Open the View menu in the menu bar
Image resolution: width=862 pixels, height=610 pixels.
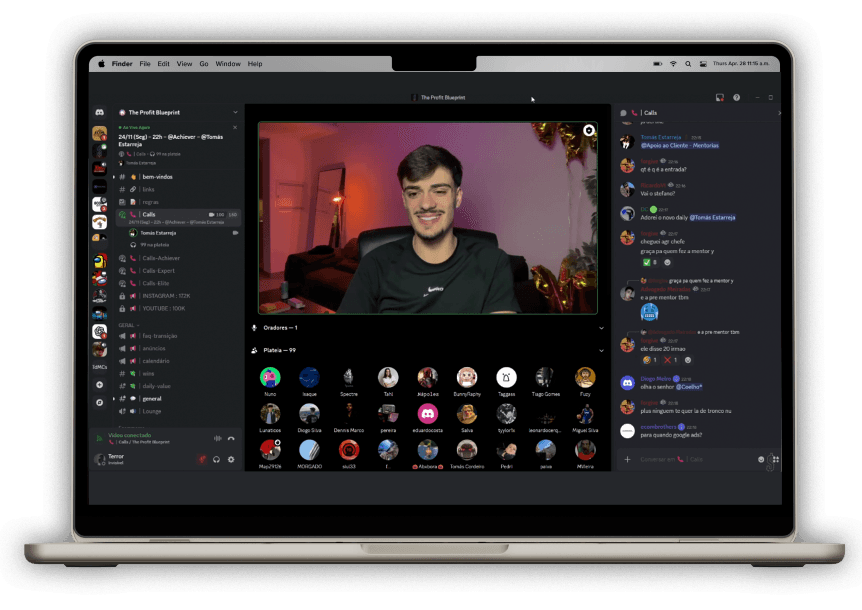(x=184, y=64)
